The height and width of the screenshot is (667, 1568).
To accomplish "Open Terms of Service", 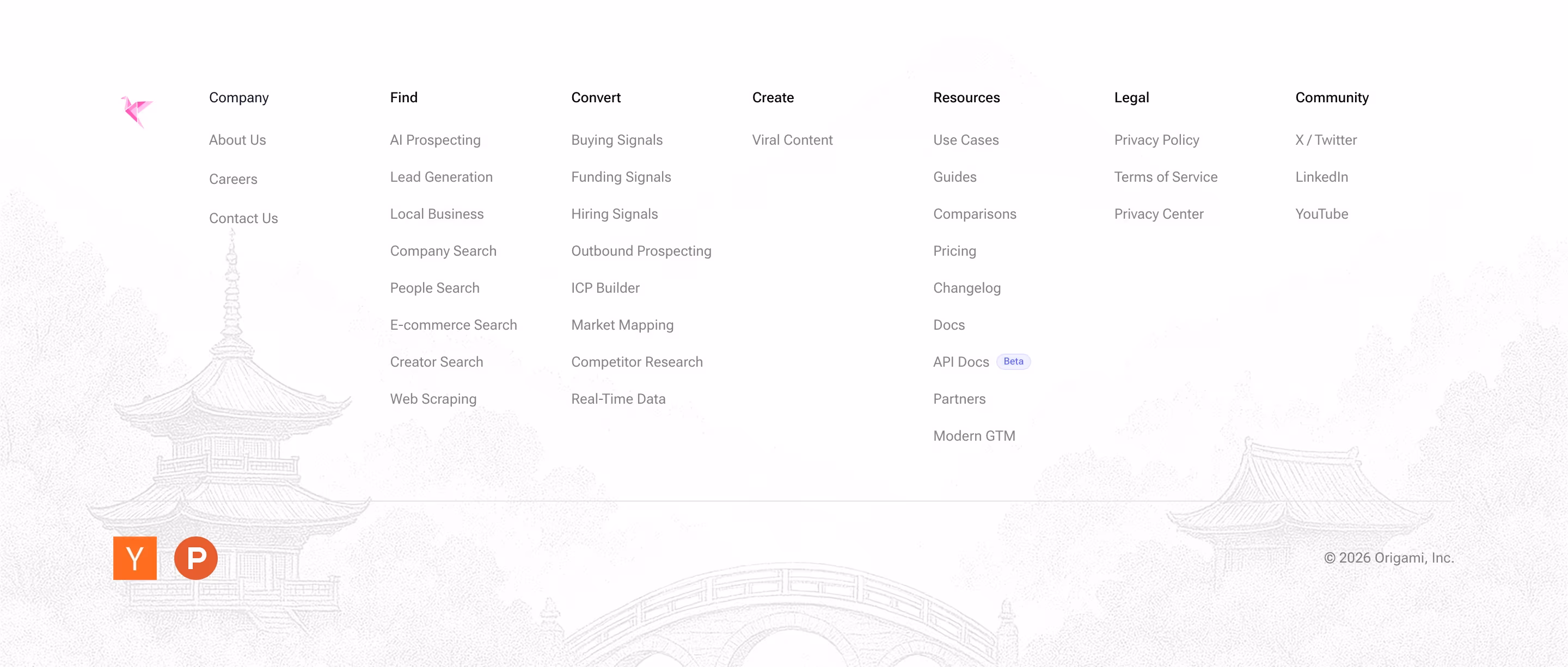I will coord(1166,177).
